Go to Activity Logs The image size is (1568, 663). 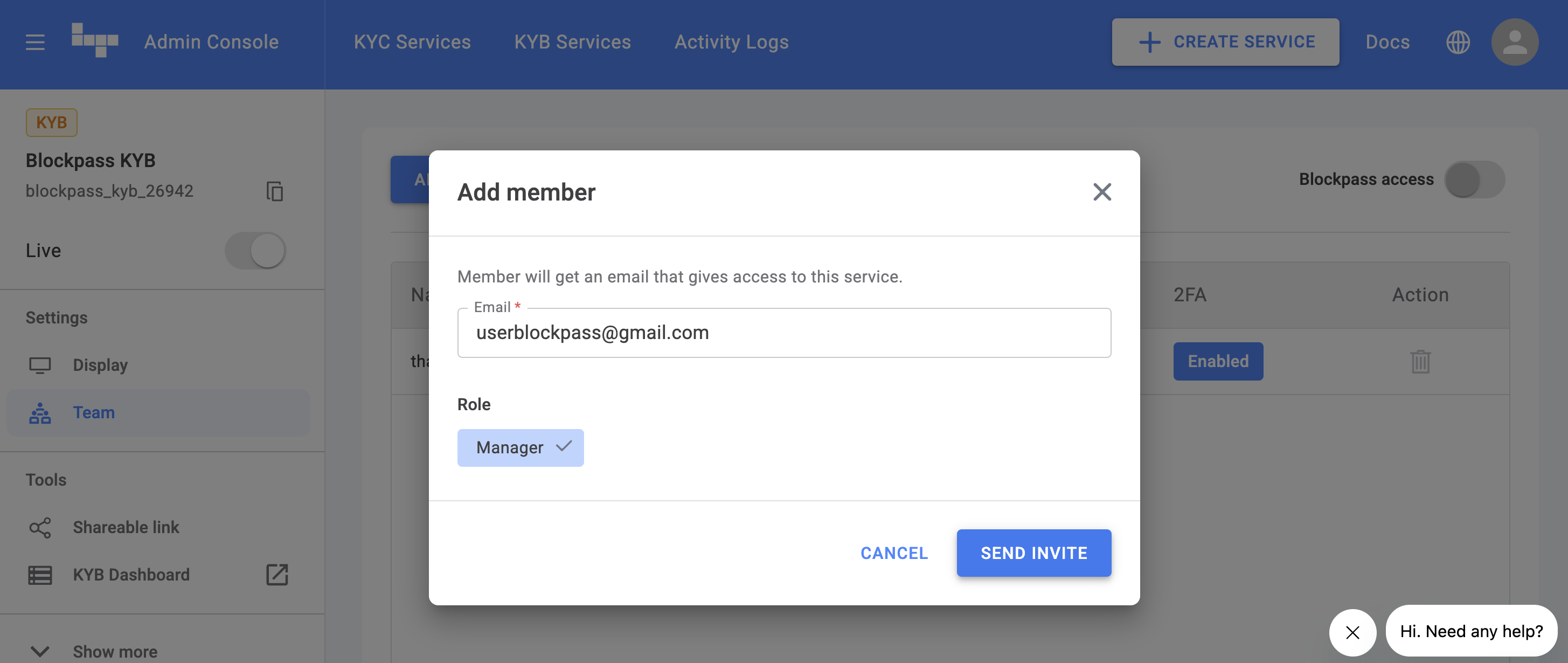point(731,42)
